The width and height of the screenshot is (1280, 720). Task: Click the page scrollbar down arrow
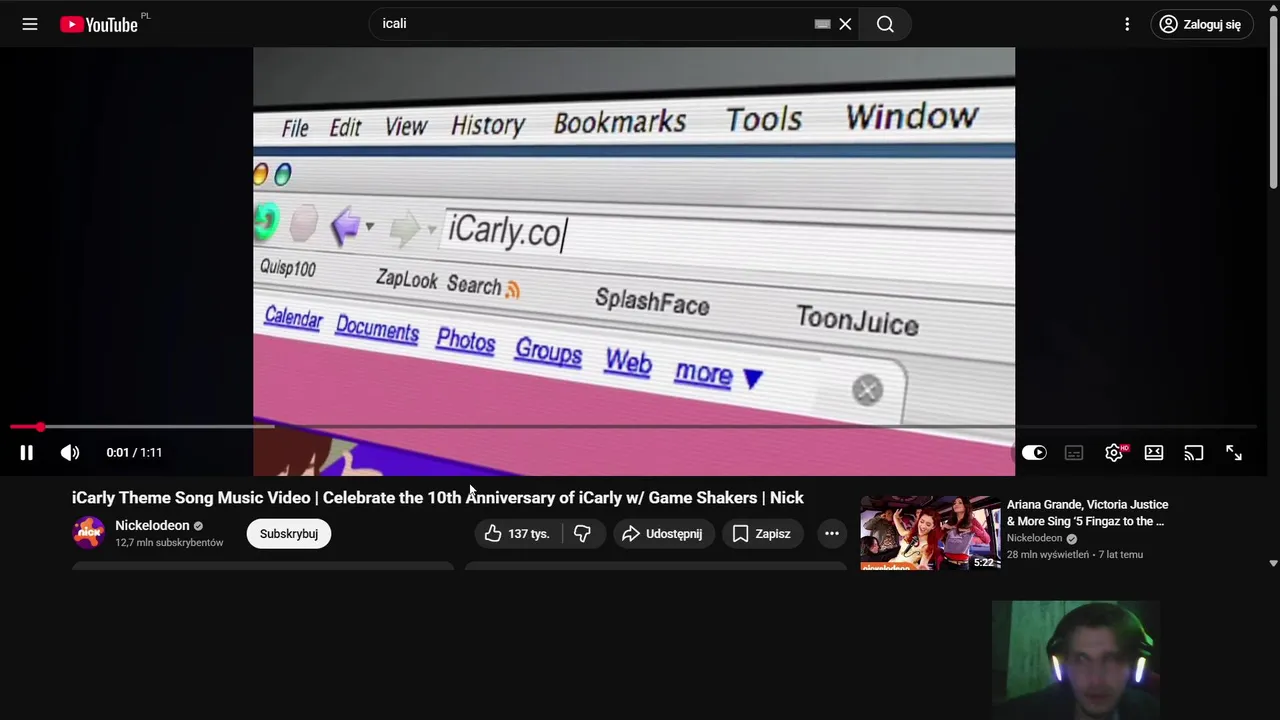[x=1273, y=563]
